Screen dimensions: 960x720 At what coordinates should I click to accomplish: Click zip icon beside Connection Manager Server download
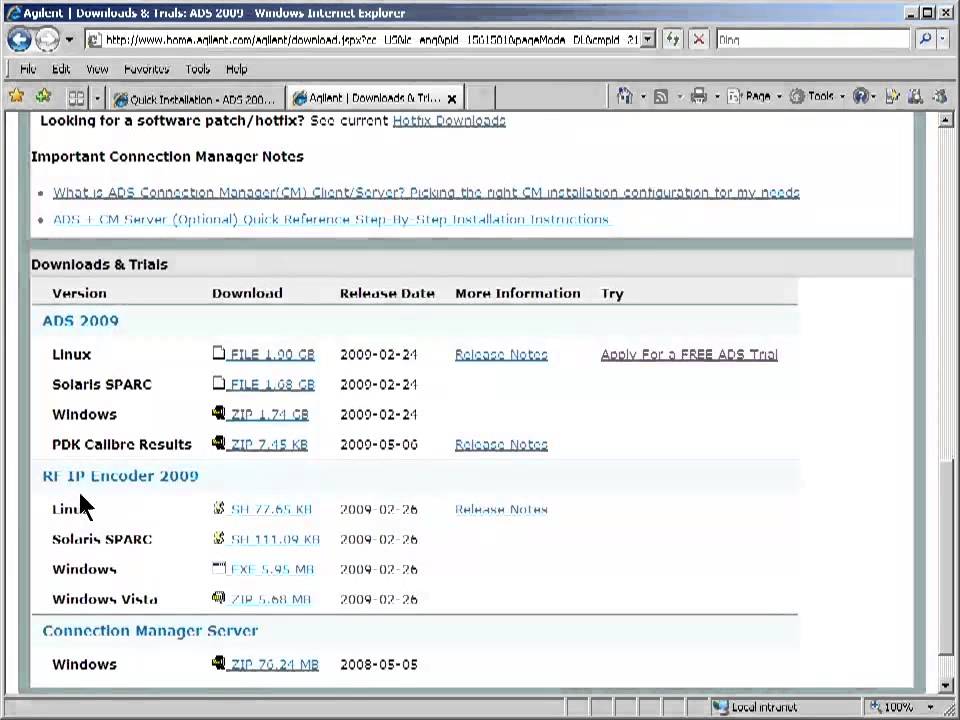tap(219, 662)
